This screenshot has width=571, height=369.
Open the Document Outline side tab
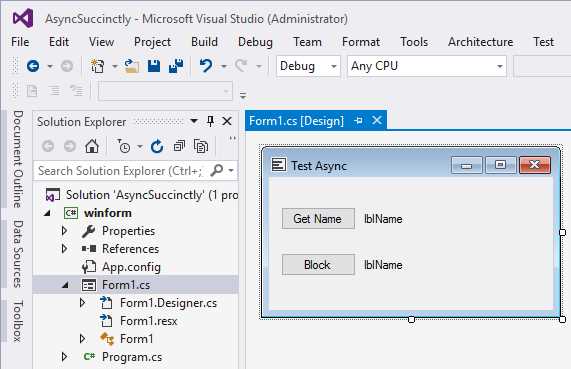pyautogui.click(x=17, y=159)
